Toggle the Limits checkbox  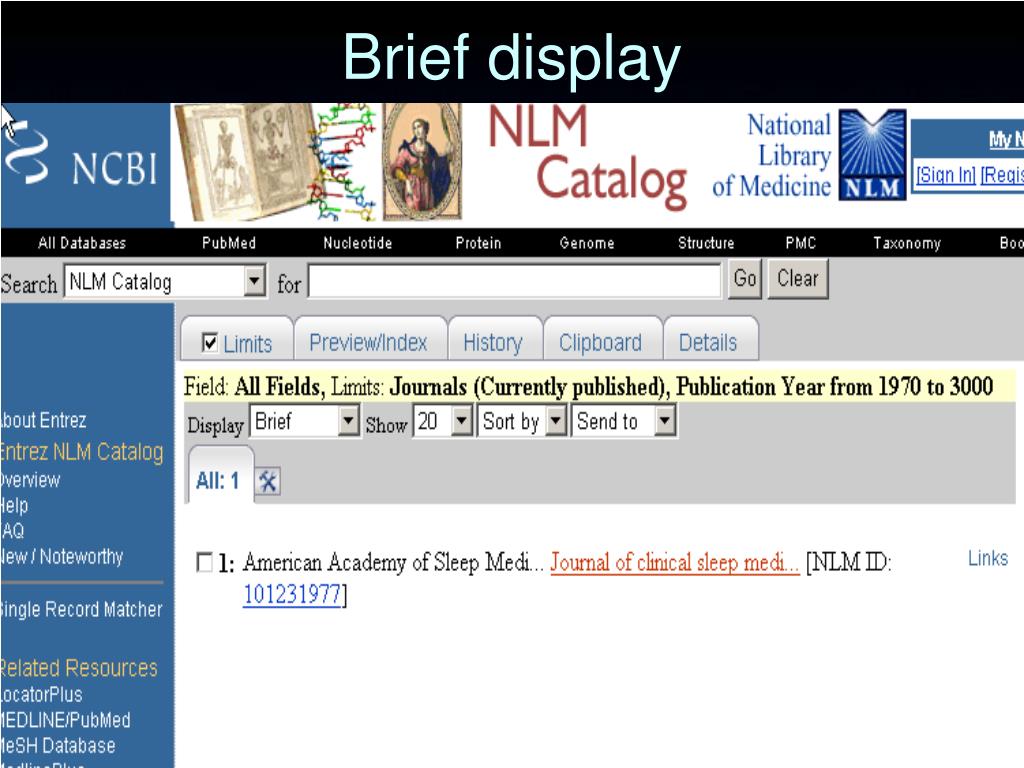[x=210, y=342]
